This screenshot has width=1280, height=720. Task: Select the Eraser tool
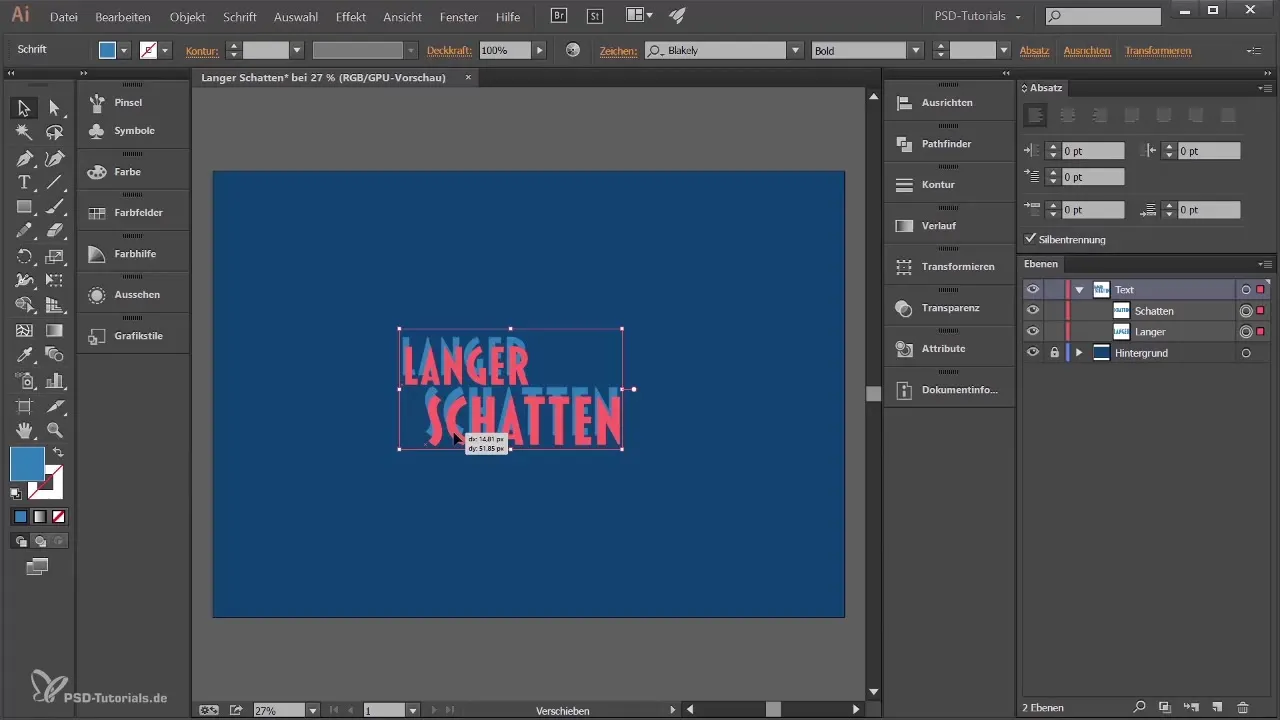(x=55, y=232)
